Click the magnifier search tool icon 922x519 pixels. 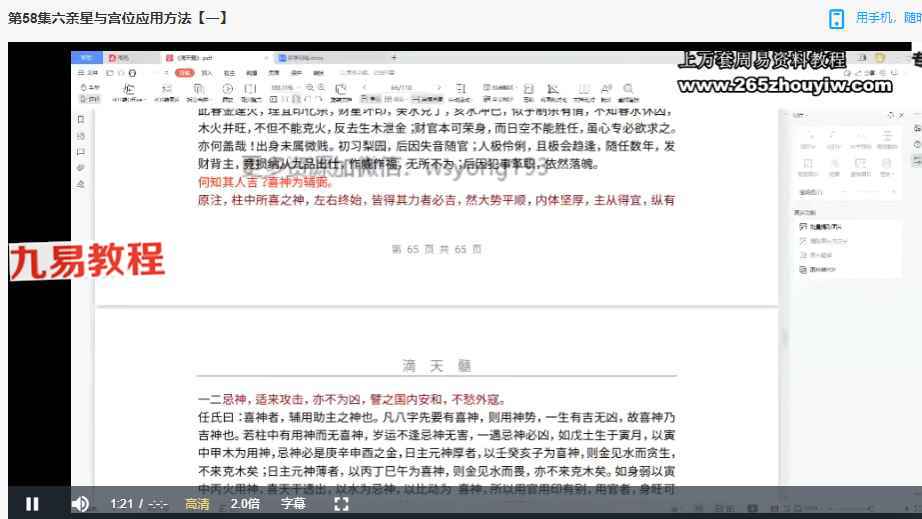point(628,89)
